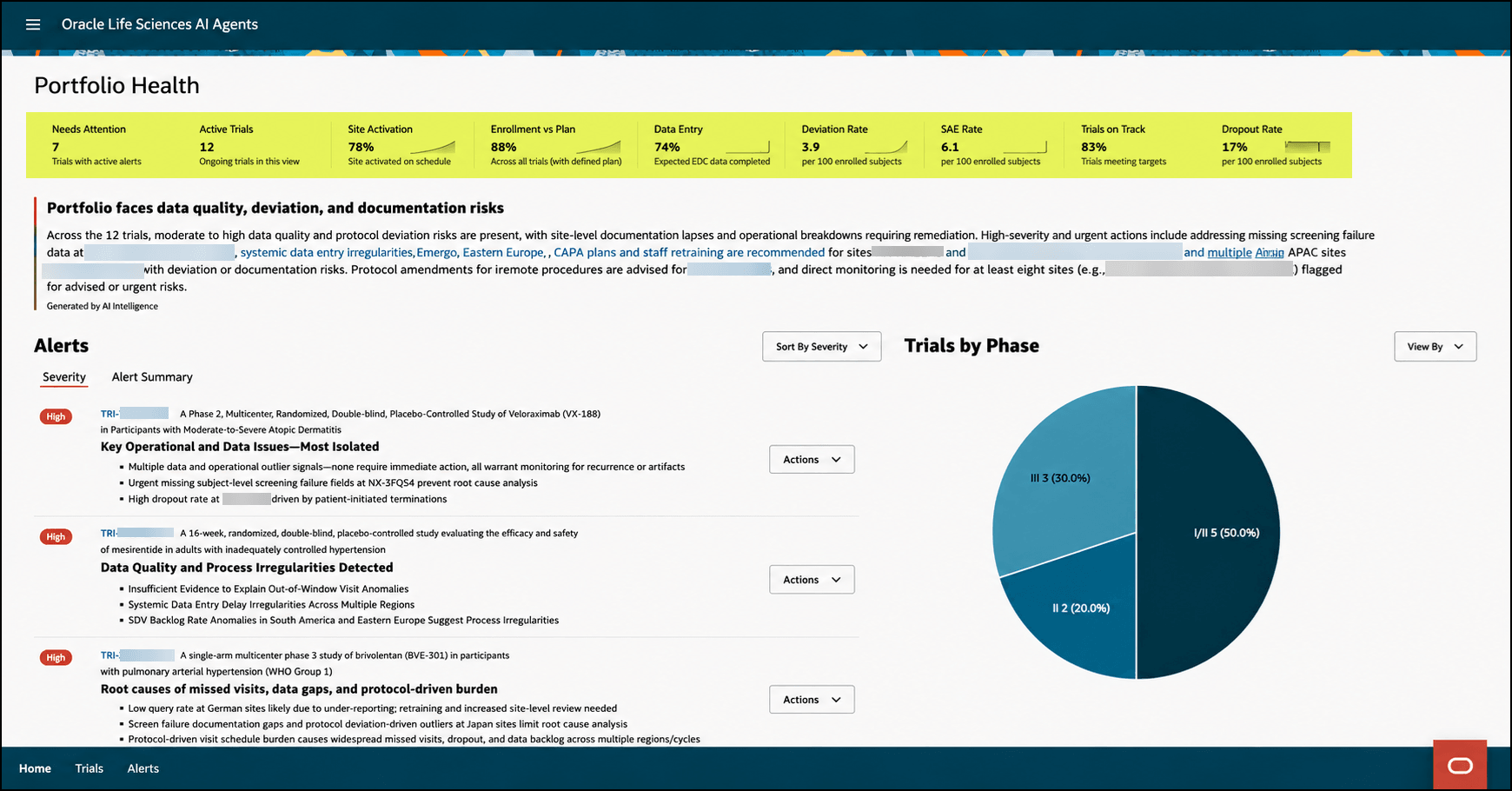The image size is (1512, 791).
Task: Go to Home in the bottom navigation
Action: (35, 768)
